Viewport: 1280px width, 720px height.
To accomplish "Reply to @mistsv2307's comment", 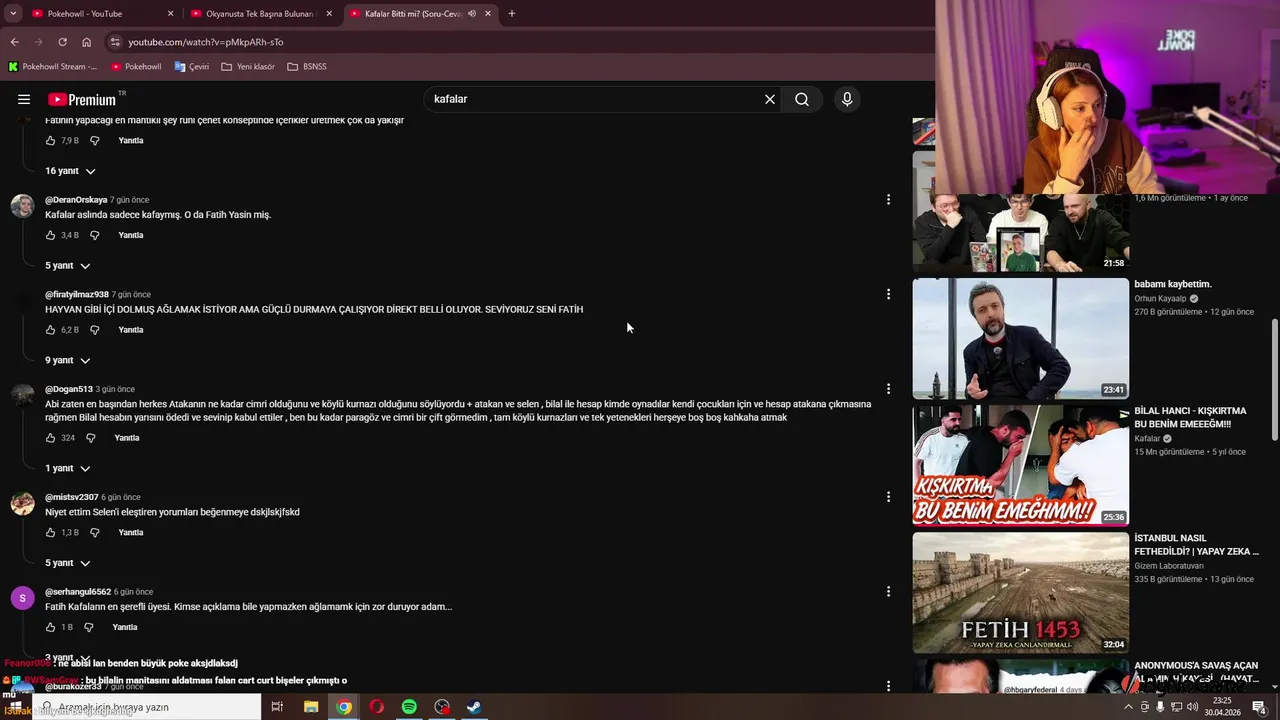I will point(131,533).
